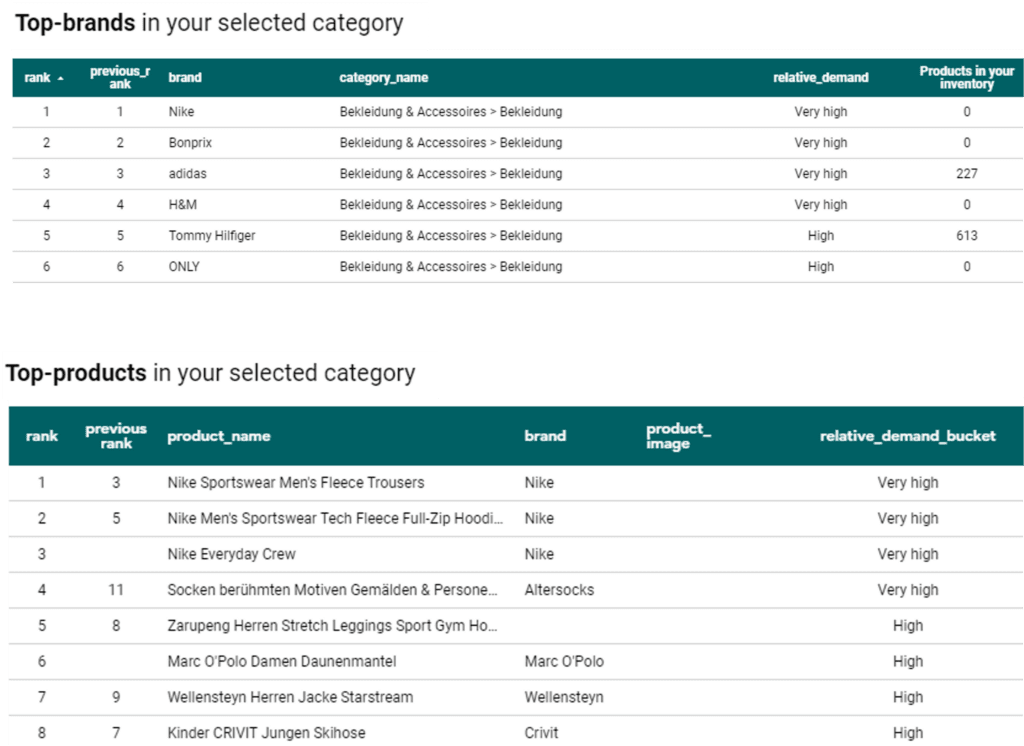Select Wellensteyn Herren Jacke Starstream row
Viewport: 1024px width, 746px height.
tap(290, 697)
